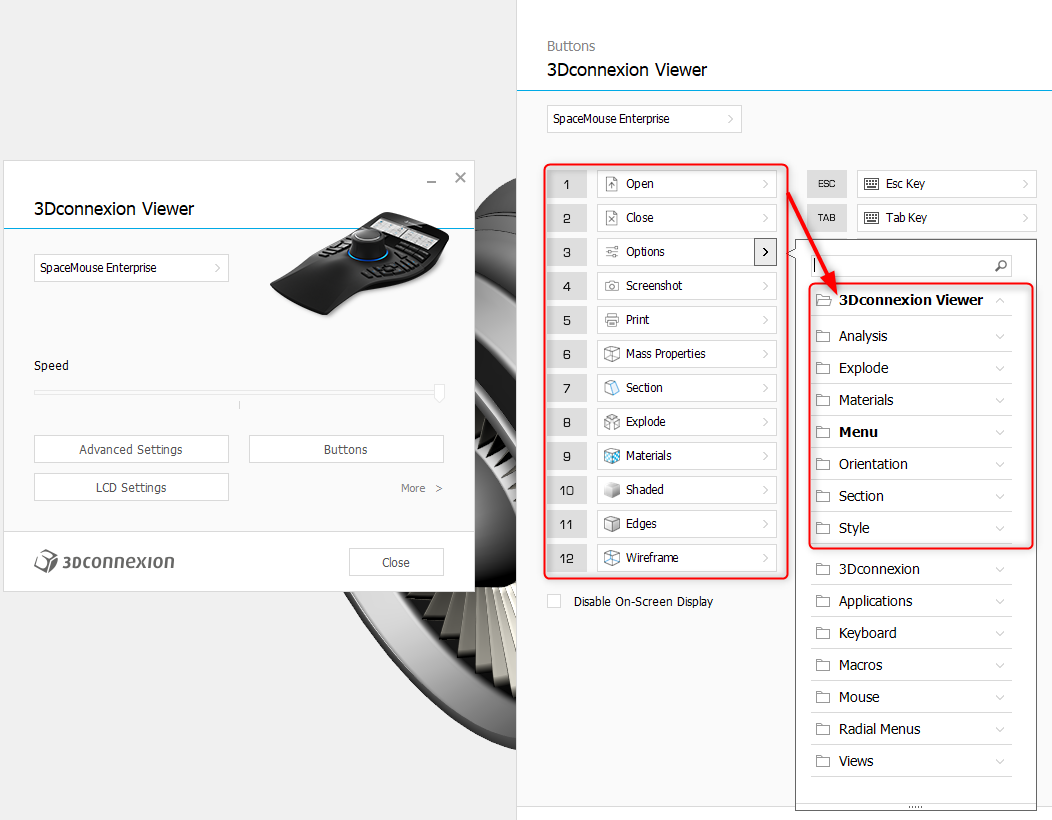Viewport: 1052px width, 820px height.
Task: Click the Speed slider handle
Action: point(439,393)
